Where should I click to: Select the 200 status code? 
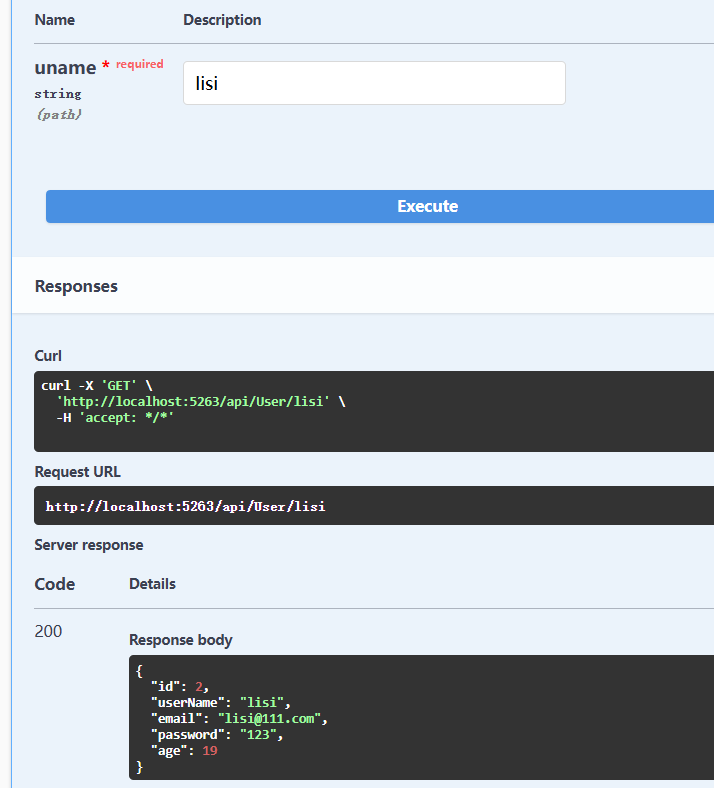point(48,631)
